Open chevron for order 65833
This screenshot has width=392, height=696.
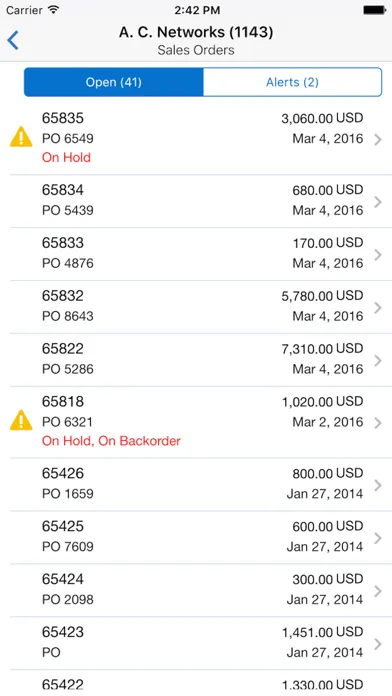pos(378,255)
